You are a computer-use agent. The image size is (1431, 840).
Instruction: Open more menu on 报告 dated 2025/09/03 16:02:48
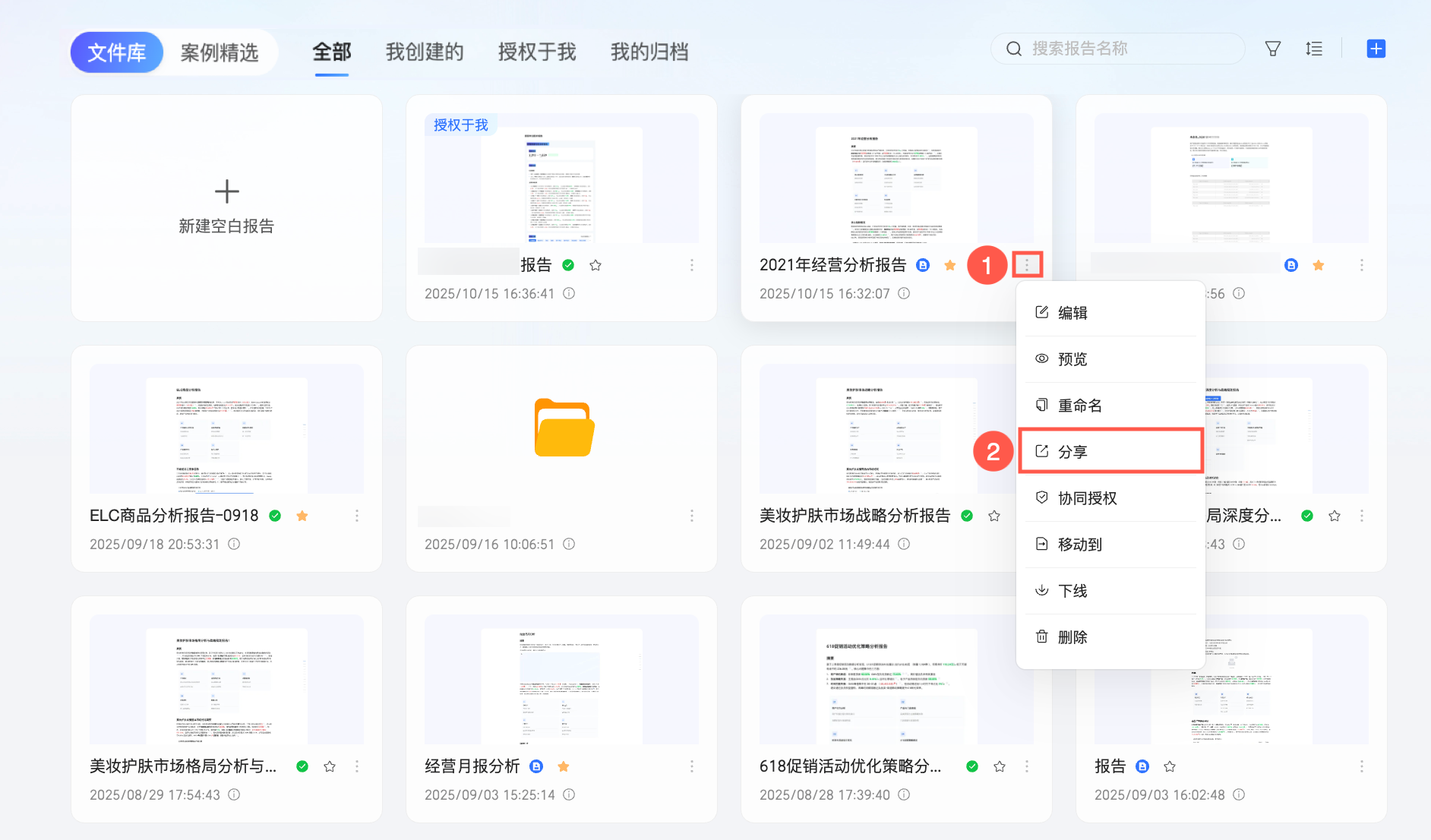pyautogui.click(x=1362, y=766)
